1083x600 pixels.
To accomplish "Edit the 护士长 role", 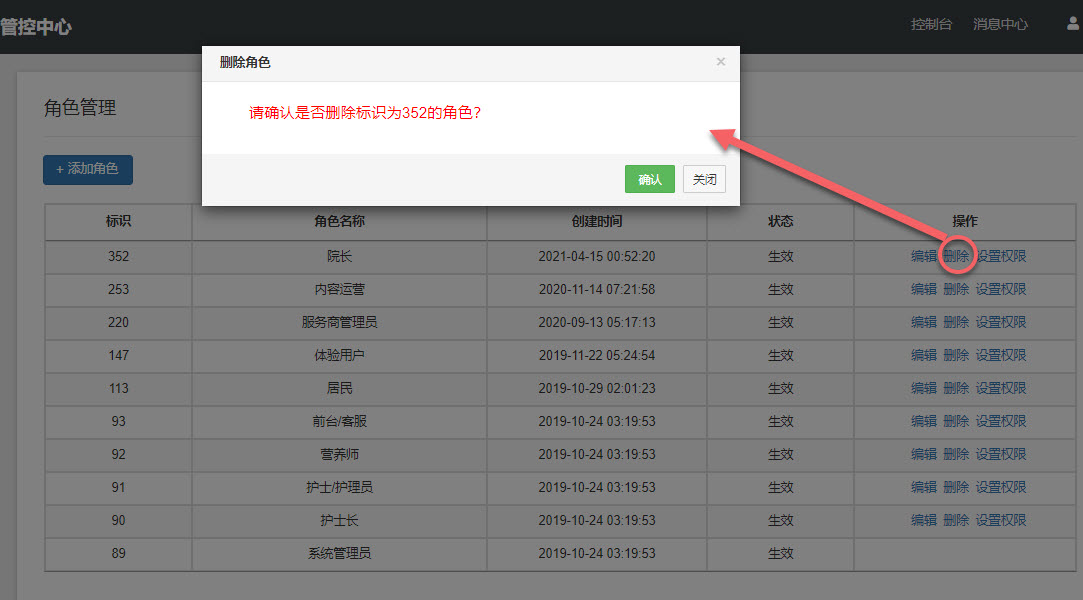I will tap(923, 520).
